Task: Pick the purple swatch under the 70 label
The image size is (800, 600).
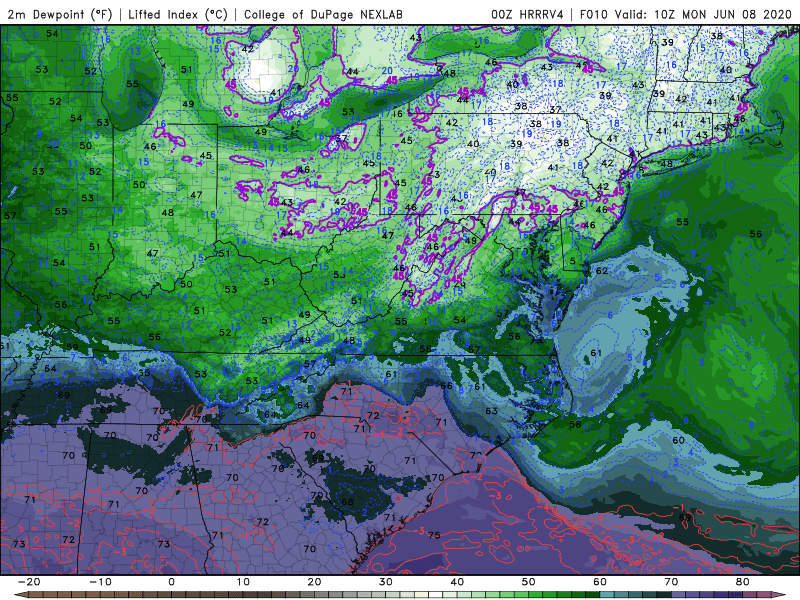Action: [678, 594]
